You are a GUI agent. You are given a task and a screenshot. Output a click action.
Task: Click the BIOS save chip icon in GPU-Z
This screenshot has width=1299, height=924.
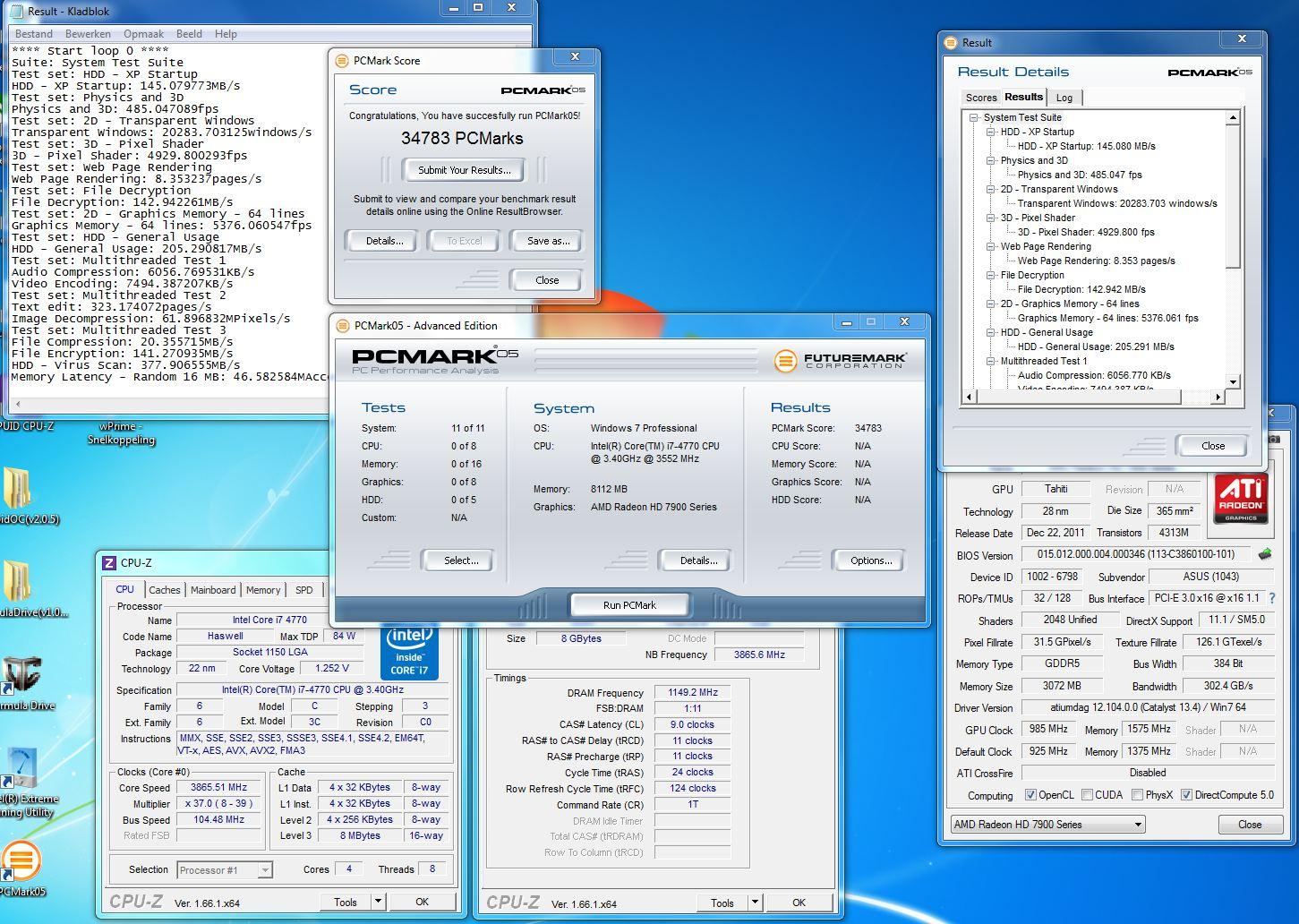click(1265, 554)
